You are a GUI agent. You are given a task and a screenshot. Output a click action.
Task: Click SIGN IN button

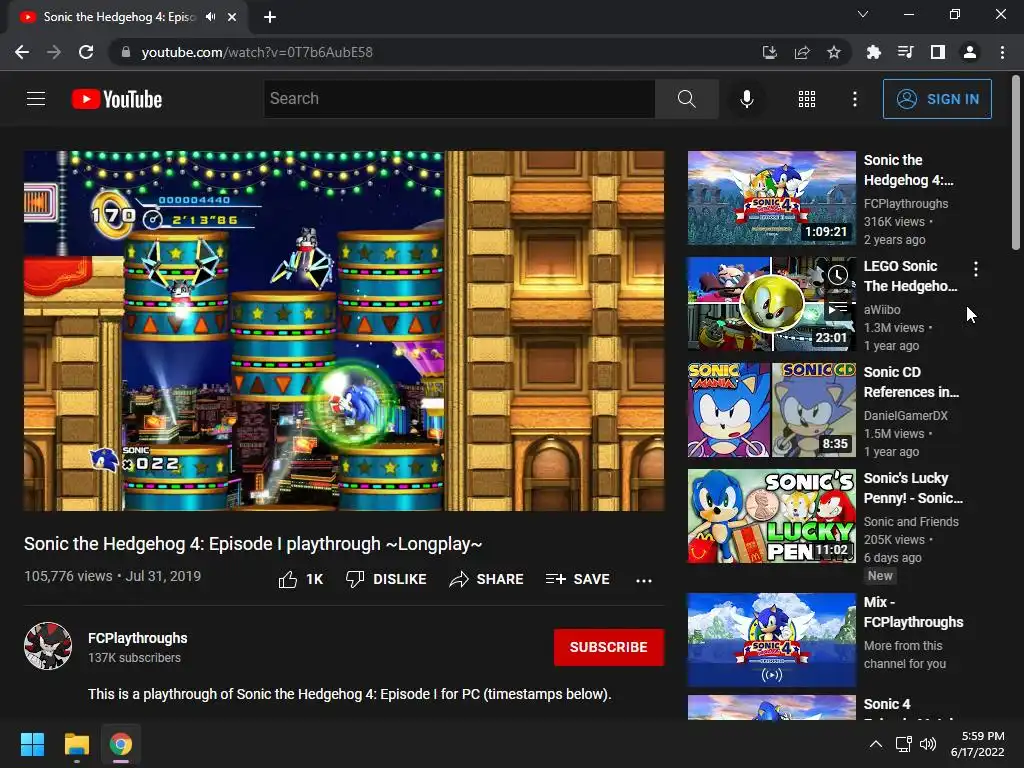point(937,99)
